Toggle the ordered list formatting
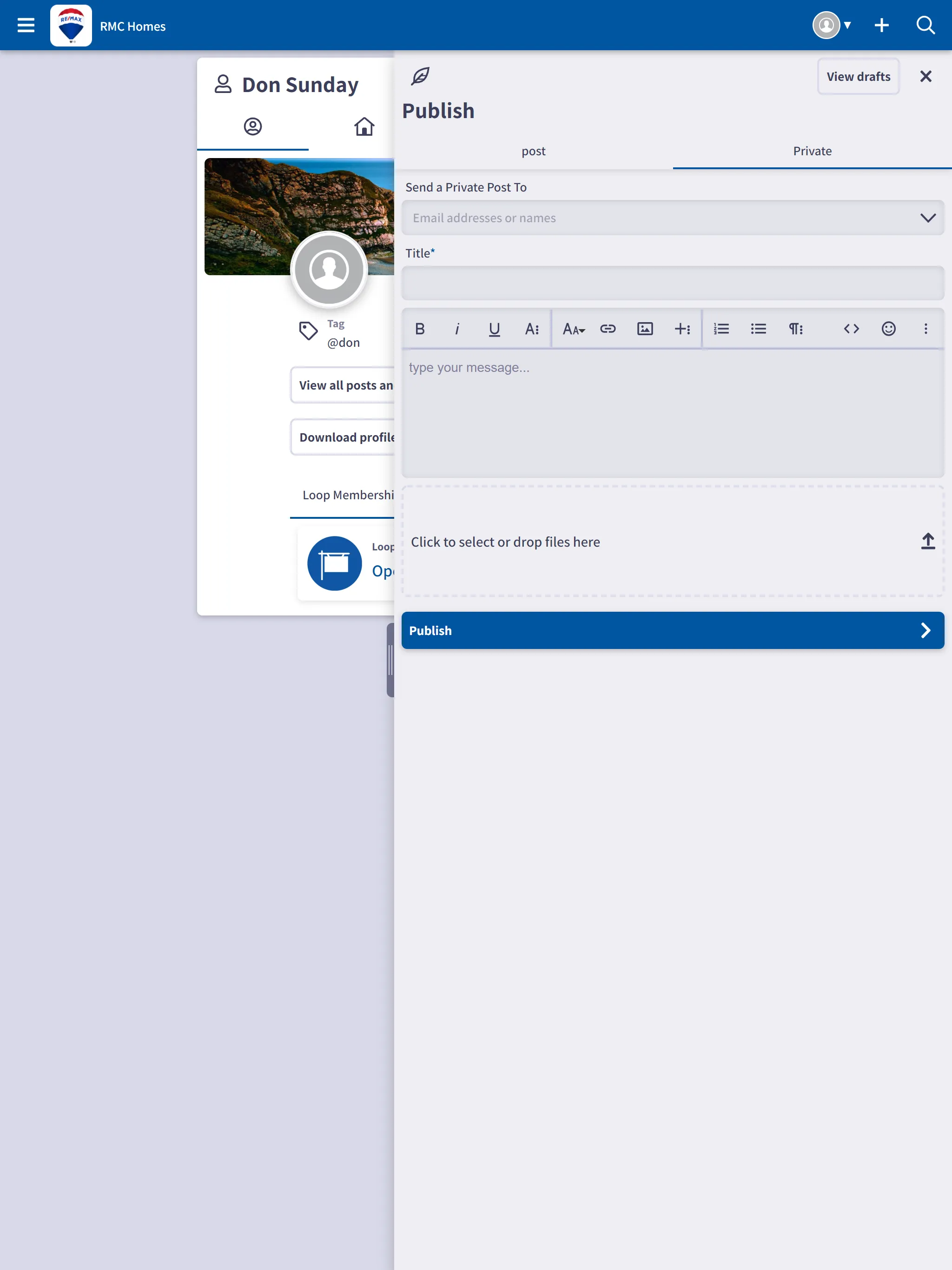 point(721,328)
